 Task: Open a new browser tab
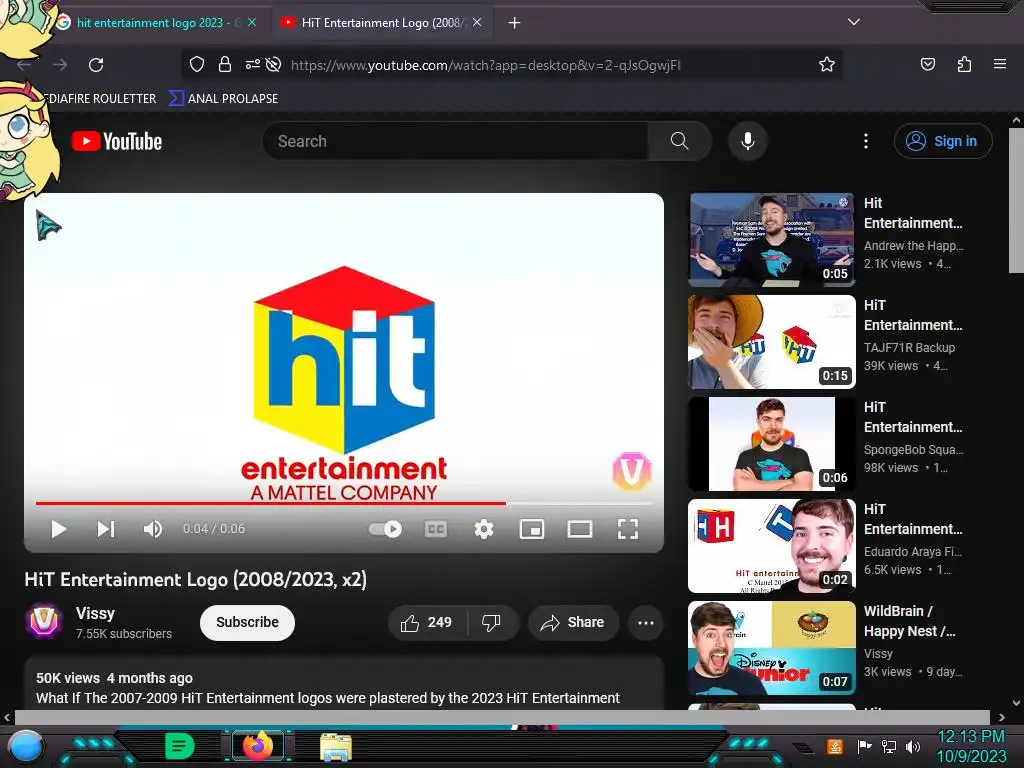pos(515,23)
